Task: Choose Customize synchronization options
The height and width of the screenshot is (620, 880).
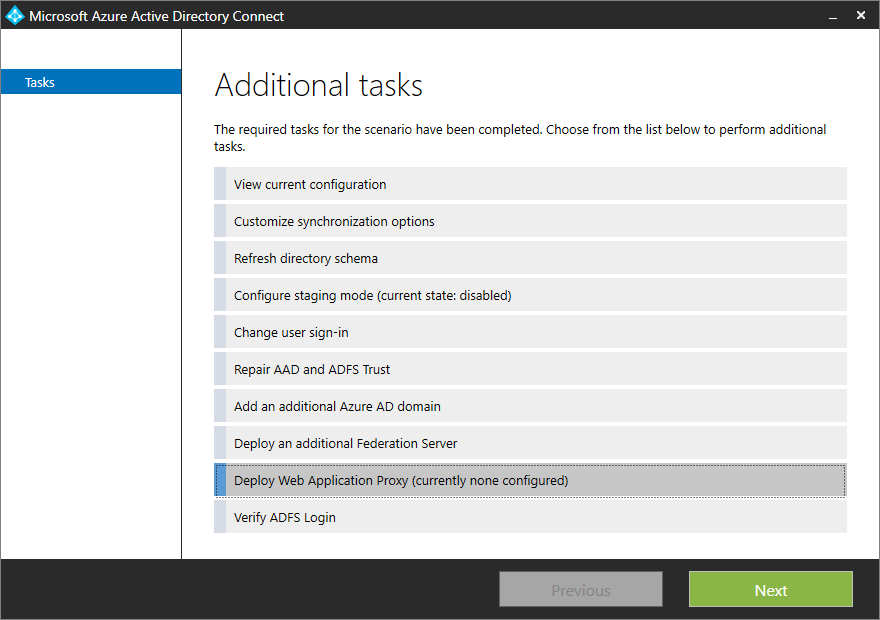Action: coord(530,221)
